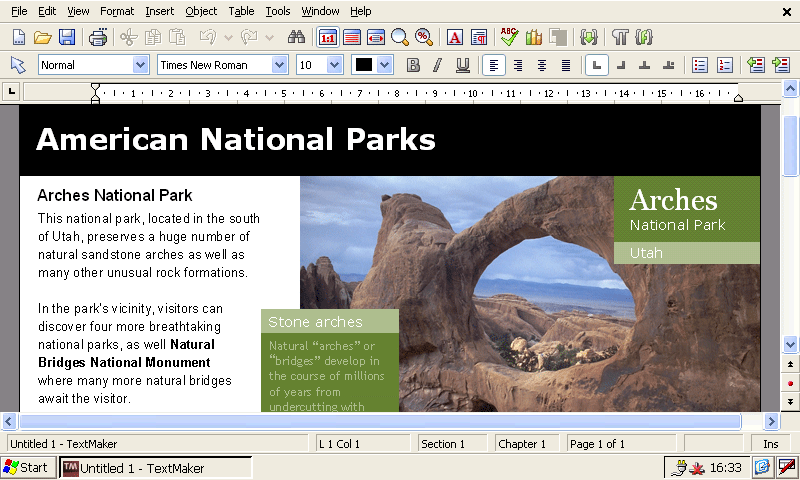Toggle italic formatting

click(437, 65)
